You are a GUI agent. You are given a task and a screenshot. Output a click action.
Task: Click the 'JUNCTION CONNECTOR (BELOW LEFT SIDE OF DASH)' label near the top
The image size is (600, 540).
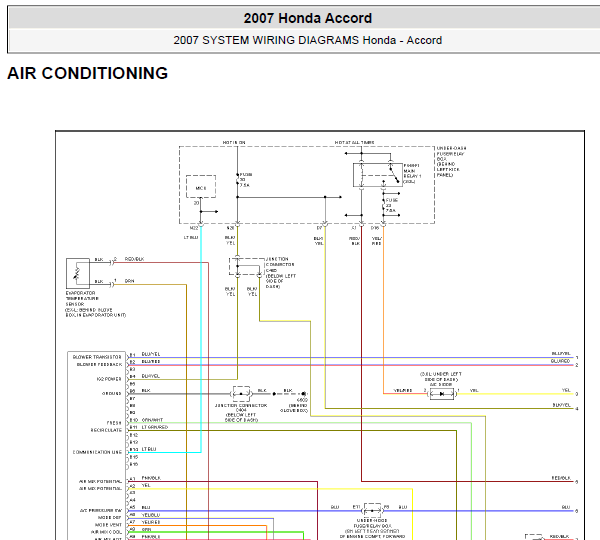(280, 273)
